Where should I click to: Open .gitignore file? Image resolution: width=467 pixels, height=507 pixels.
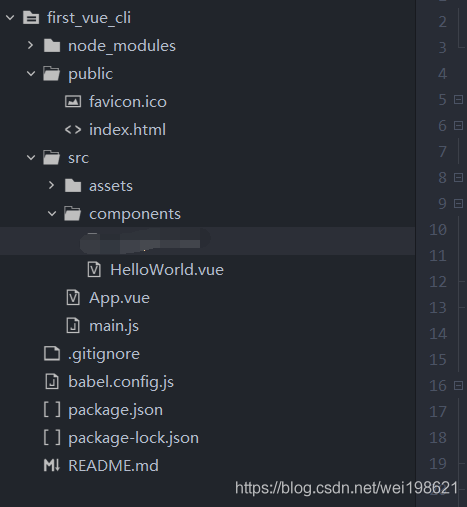[104, 354]
